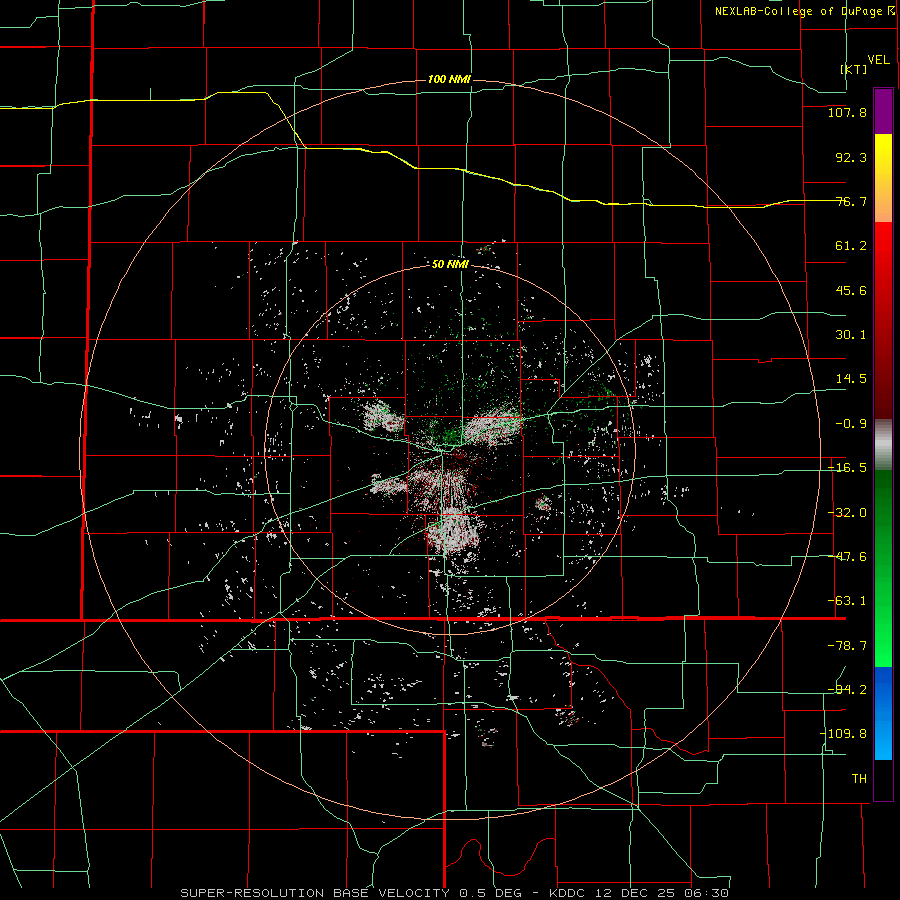Viewport: 900px width, 900px height.
Task: Click the 100 NMI range ring label
Action: click(449, 79)
